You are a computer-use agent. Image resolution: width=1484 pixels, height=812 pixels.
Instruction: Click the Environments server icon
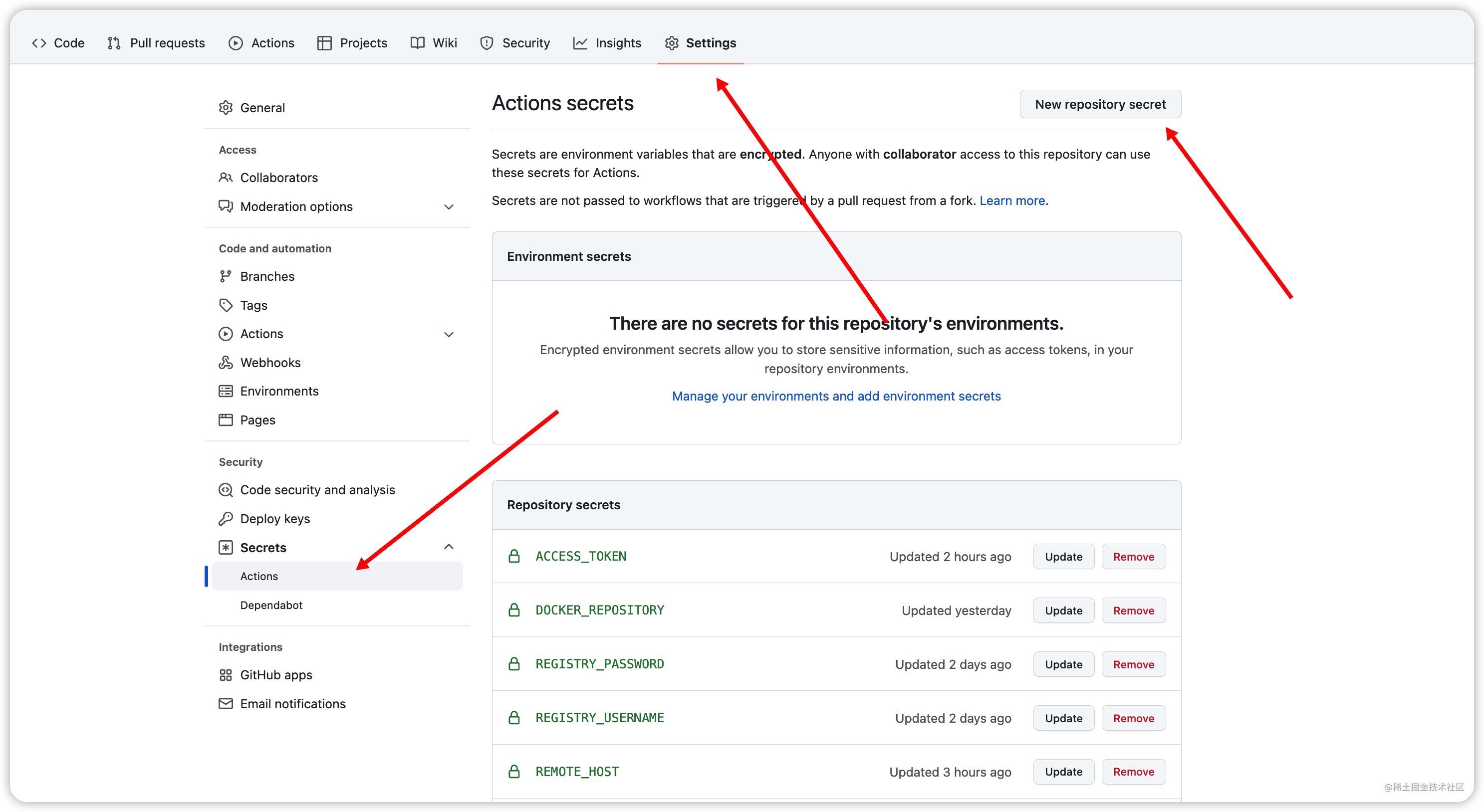click(x=226, y=391)
